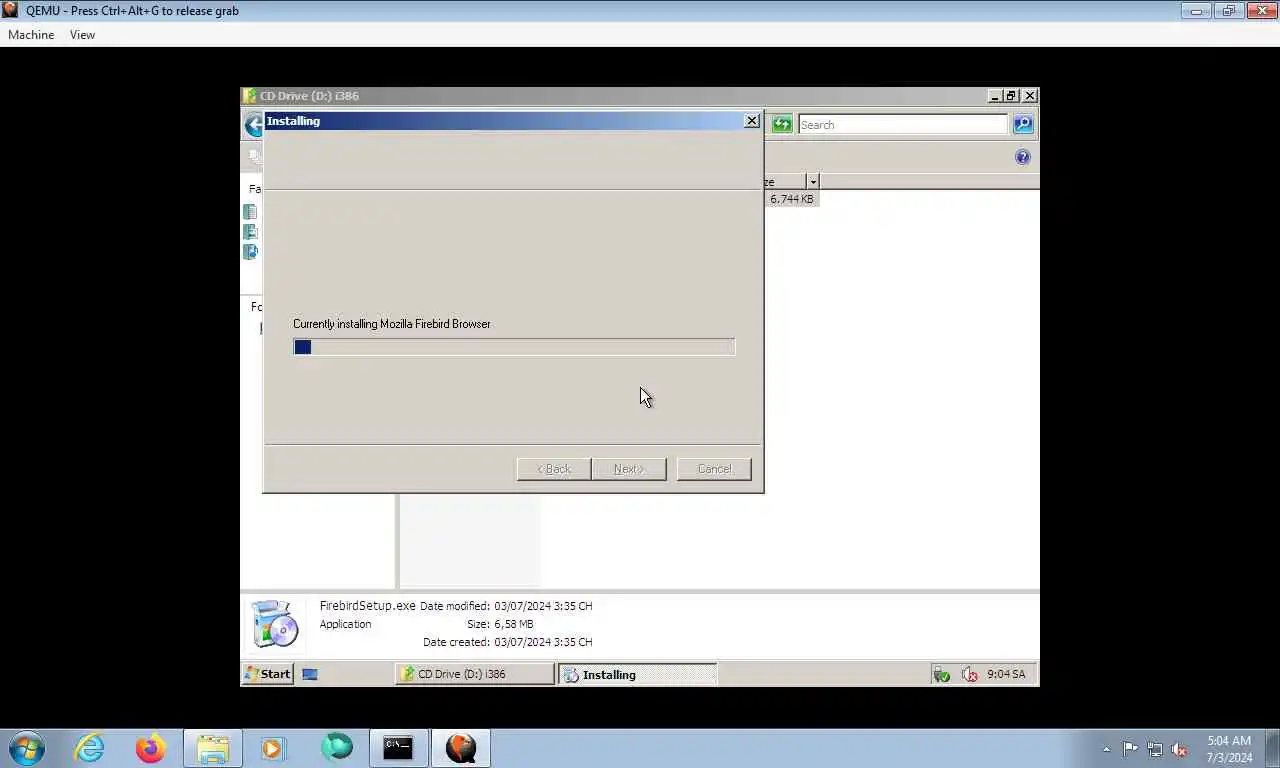This screenshot has width=1280, height=768.
Task: Click the Date modified value in details pane
Action: click(543, 606)
